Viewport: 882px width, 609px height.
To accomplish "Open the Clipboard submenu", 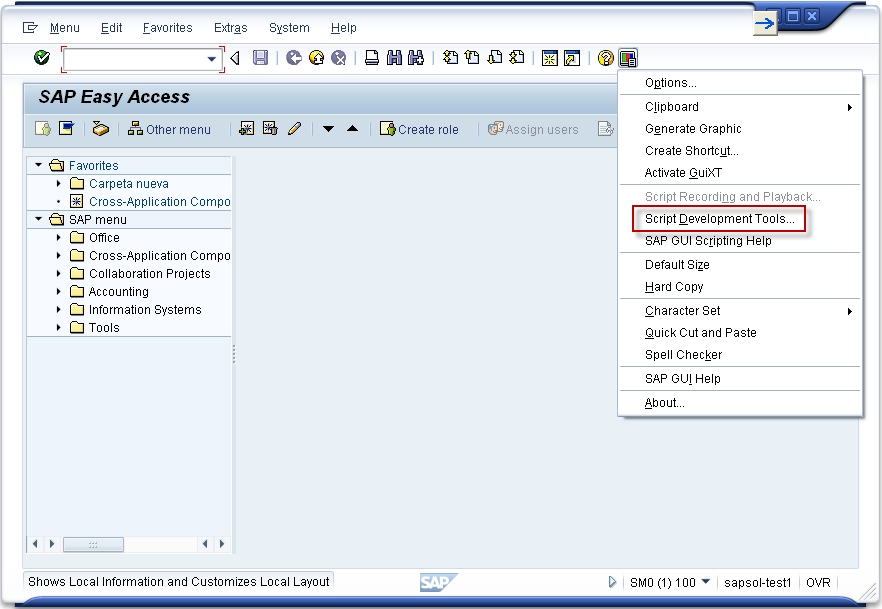I will (x=740, y=107).
